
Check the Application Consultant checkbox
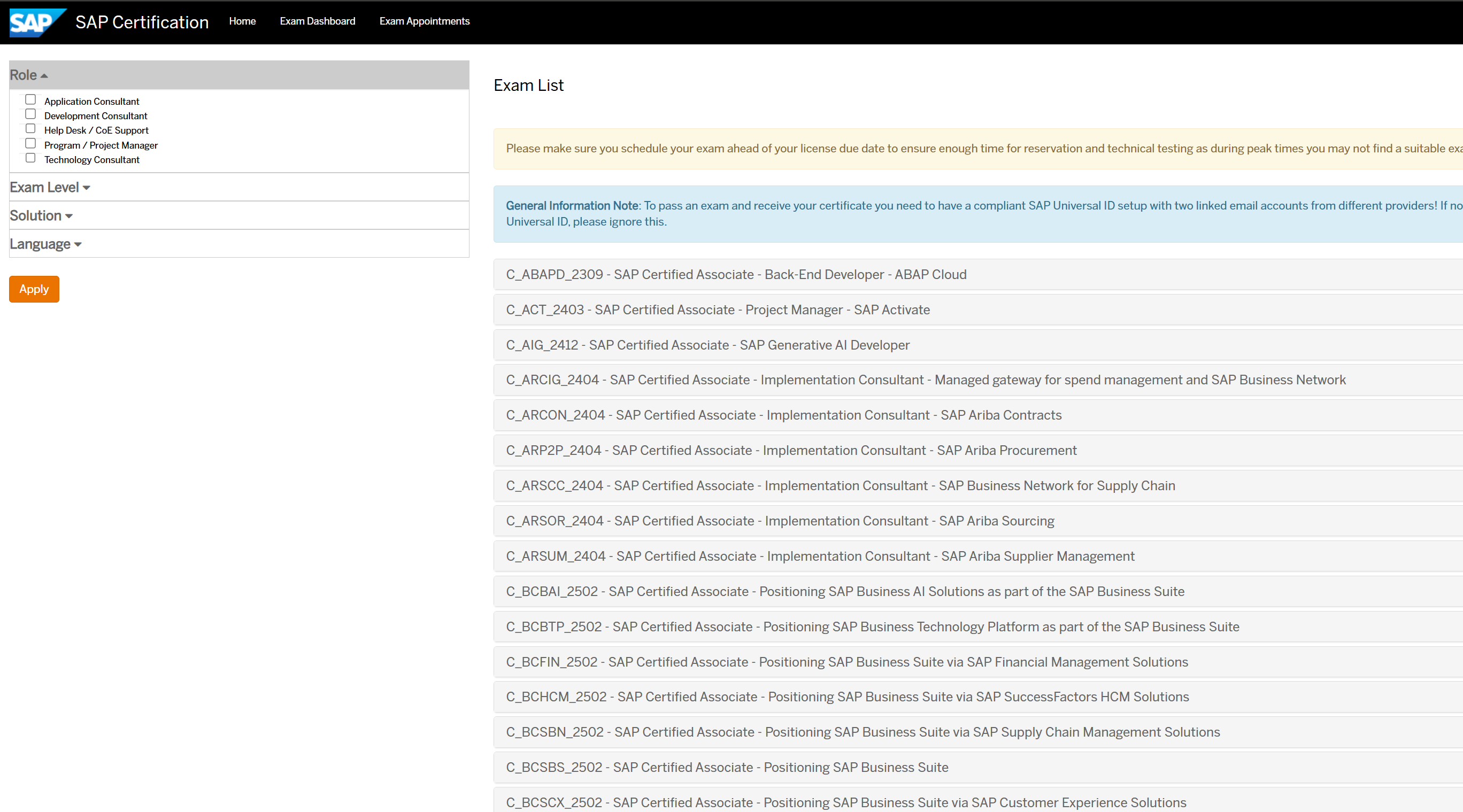tap(30, 99)
